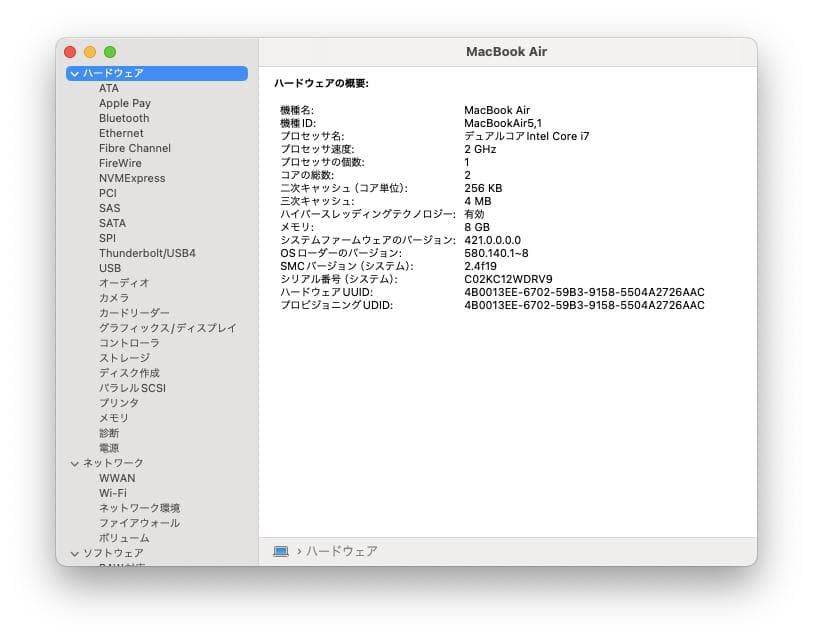Open グラフィックス/ディスプレイ information
The height and width of the screenshot is (640, 813).
pyautogui.click(x=165, y=328)
